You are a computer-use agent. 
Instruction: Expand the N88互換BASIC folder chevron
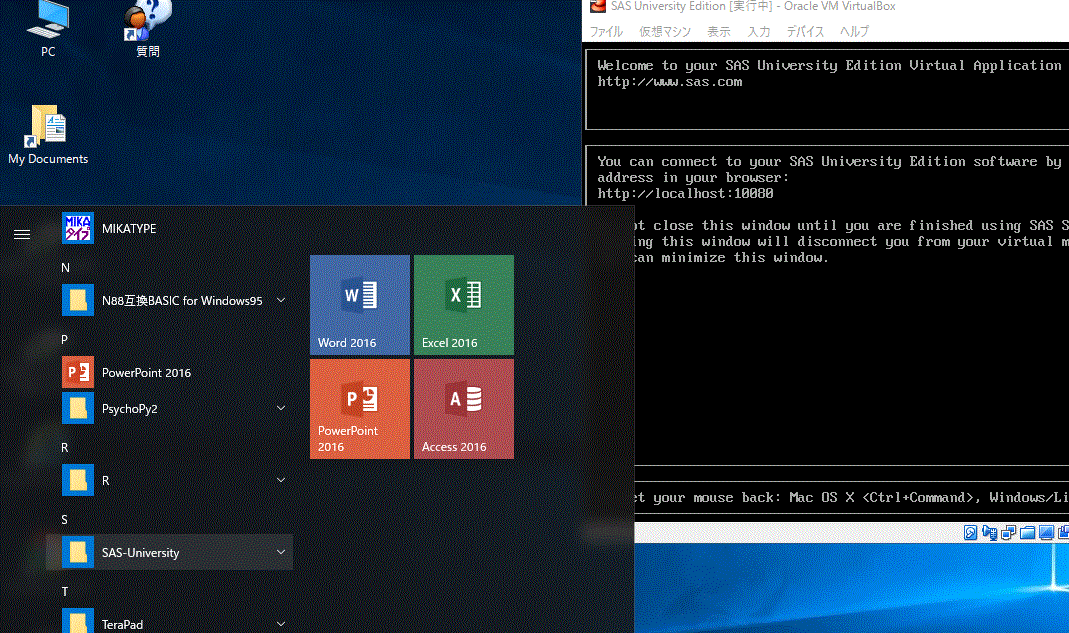tap(281, 300)
